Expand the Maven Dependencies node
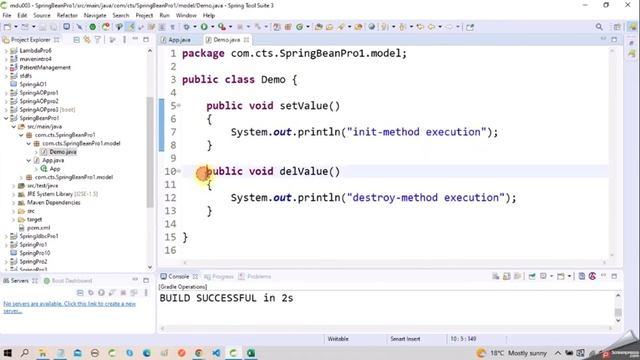 13,202
